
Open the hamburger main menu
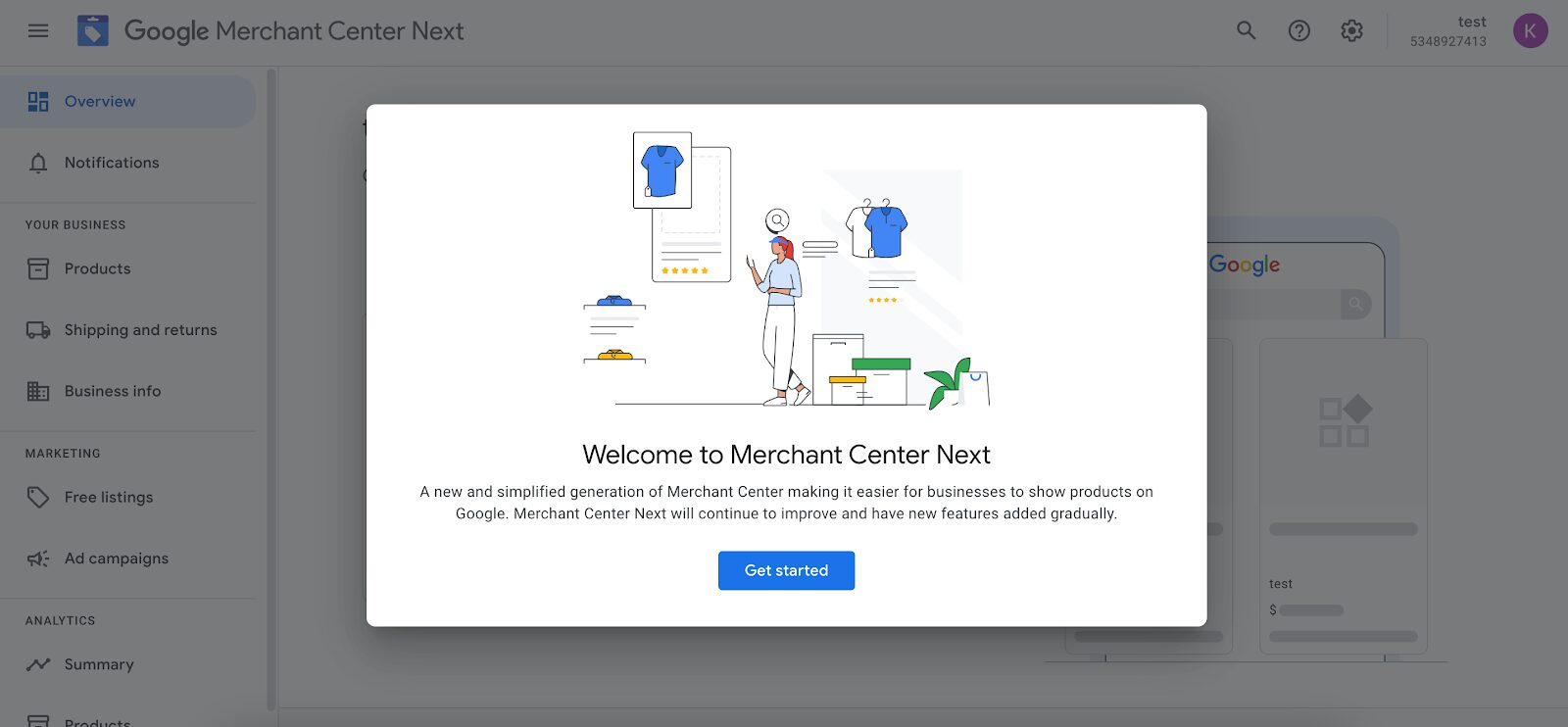coord(38,31)
